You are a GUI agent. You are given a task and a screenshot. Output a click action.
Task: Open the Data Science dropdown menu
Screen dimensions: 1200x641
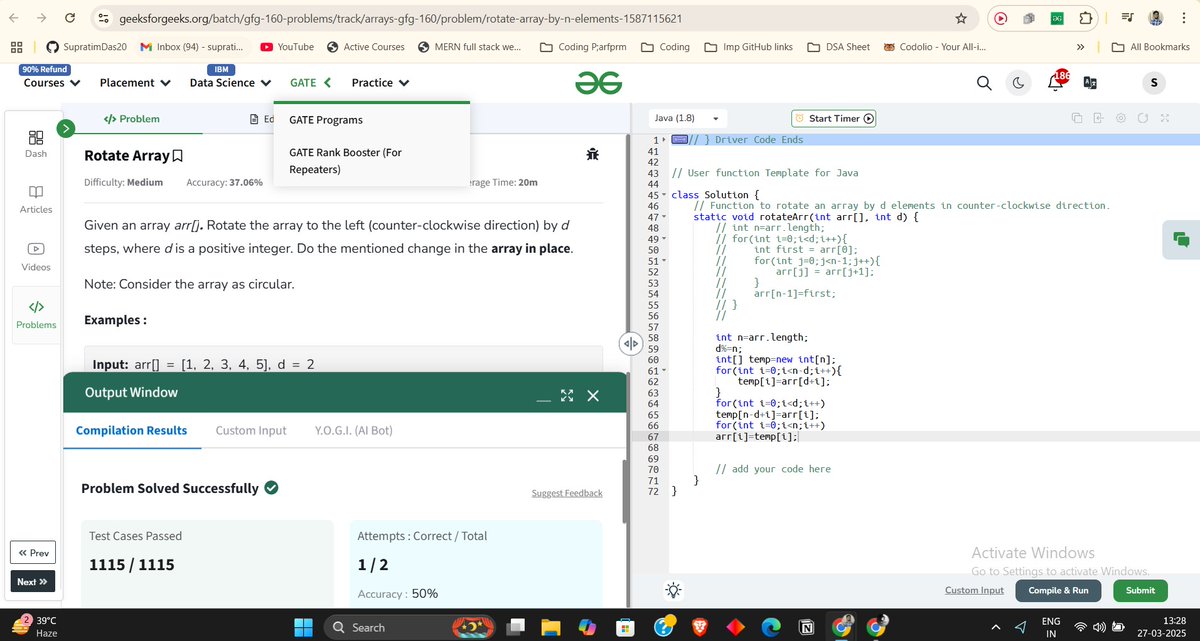(x=228, y=82)
